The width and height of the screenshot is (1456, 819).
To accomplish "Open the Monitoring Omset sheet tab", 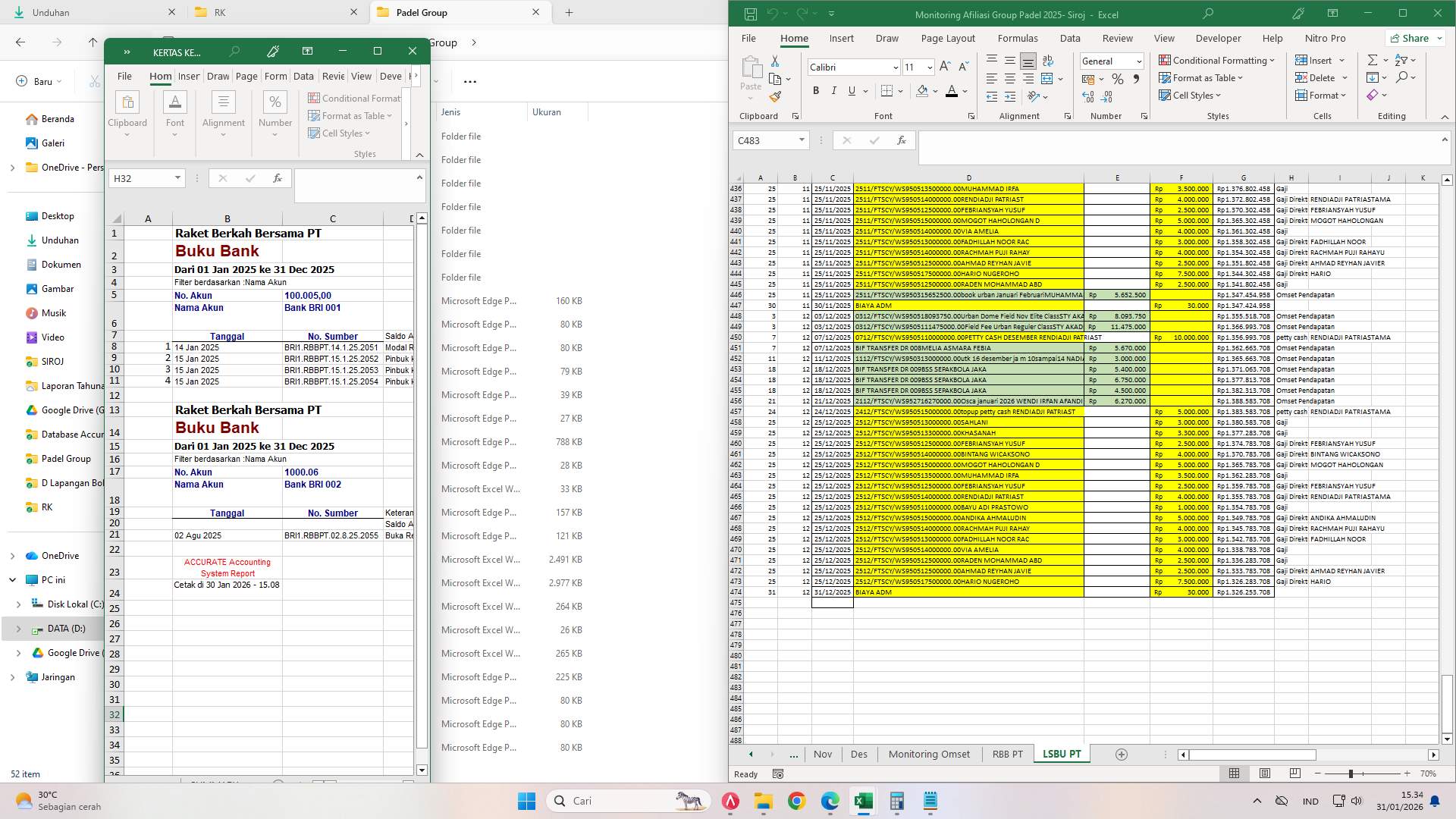I will click(929, 754).
